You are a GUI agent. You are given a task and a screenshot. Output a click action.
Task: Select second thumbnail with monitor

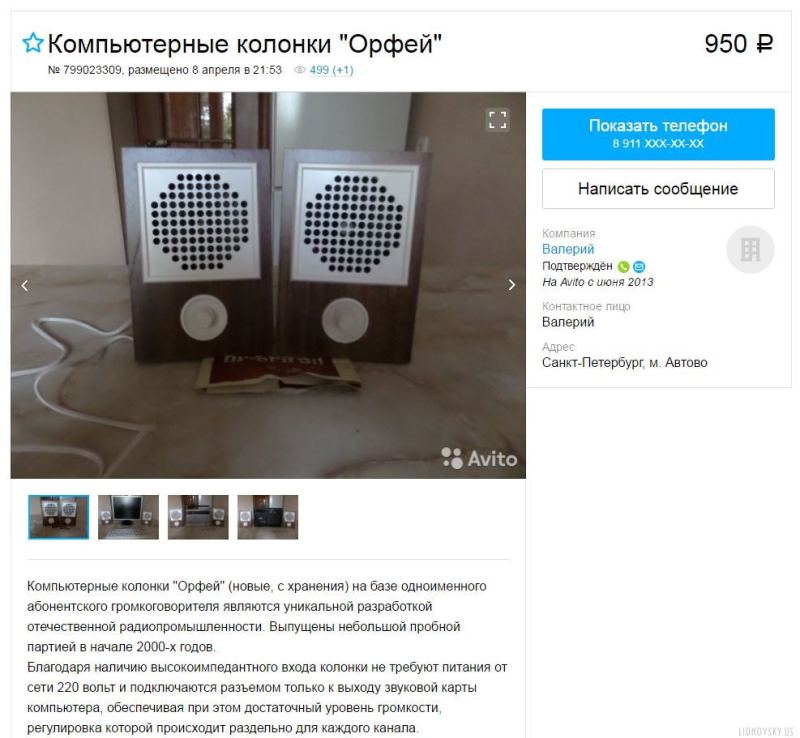[129, 517]
